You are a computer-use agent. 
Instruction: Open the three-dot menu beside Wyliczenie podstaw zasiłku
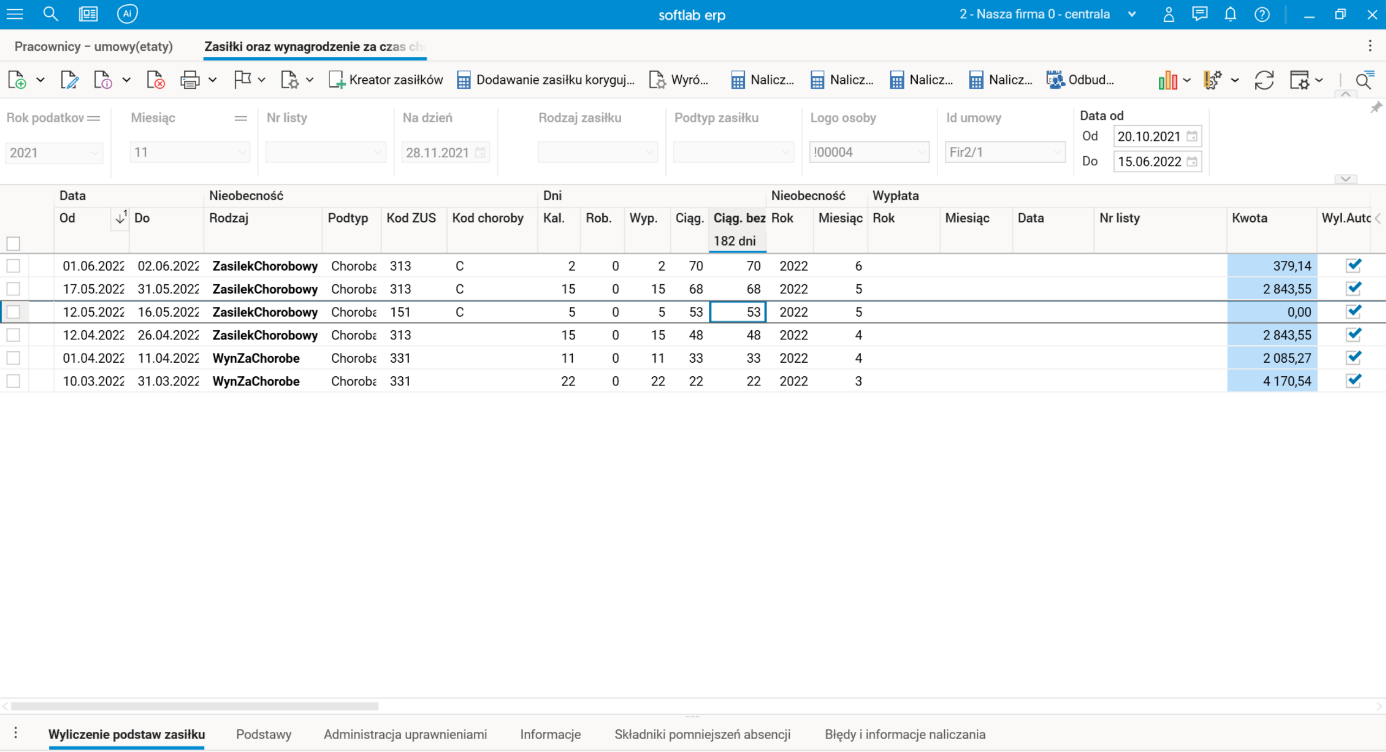(x=15, y=734)
